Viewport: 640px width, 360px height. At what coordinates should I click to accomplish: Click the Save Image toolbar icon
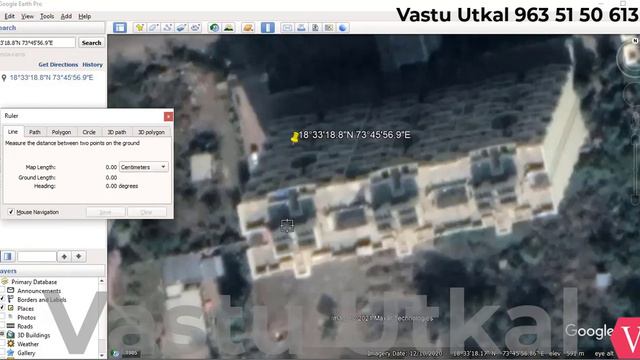point(315,28)
